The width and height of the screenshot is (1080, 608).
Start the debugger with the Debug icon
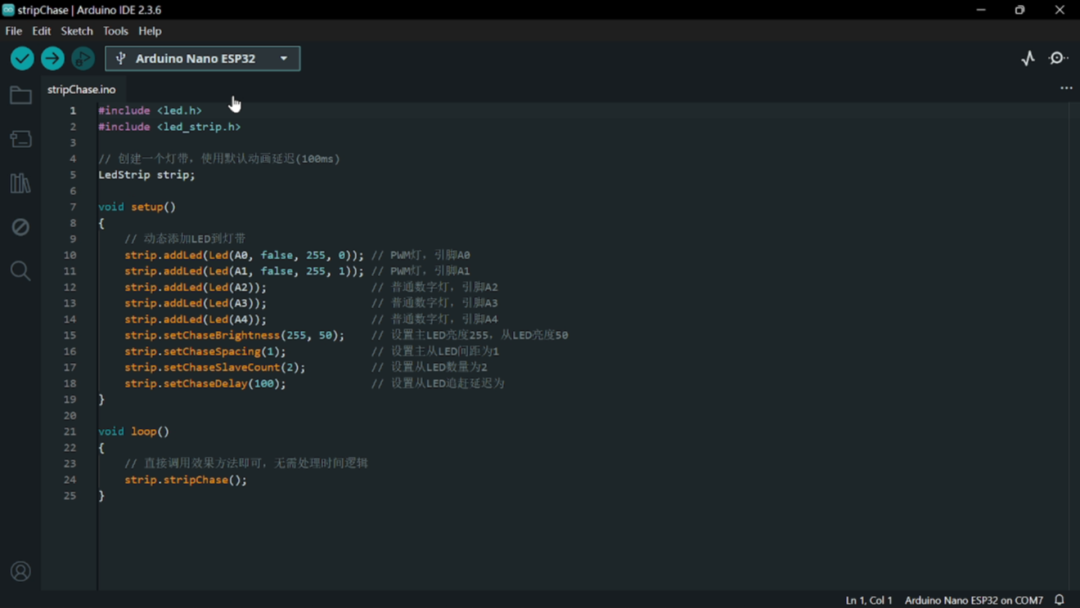(83, 59)
